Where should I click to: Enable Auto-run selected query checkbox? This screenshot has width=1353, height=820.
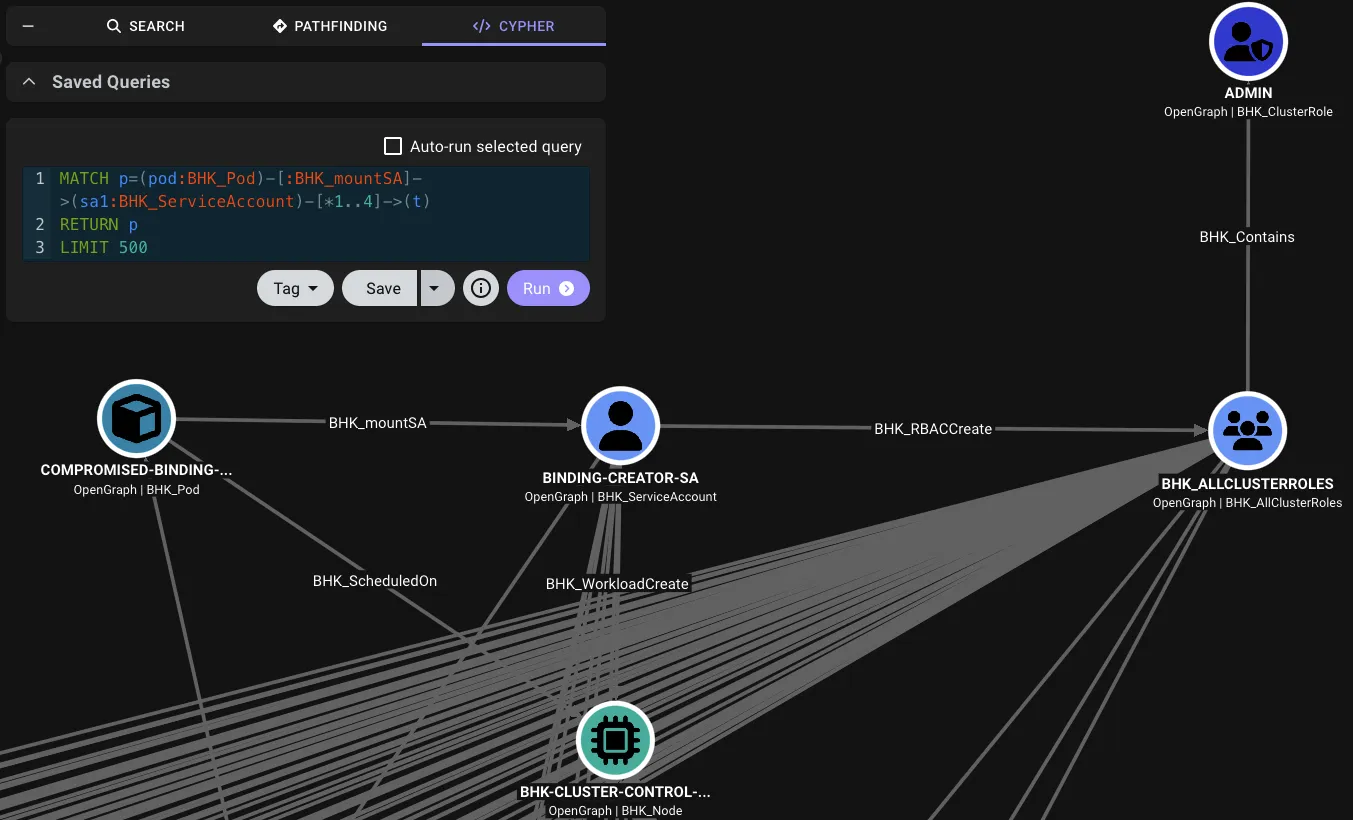pyautogui.click(x=393, y=147)
